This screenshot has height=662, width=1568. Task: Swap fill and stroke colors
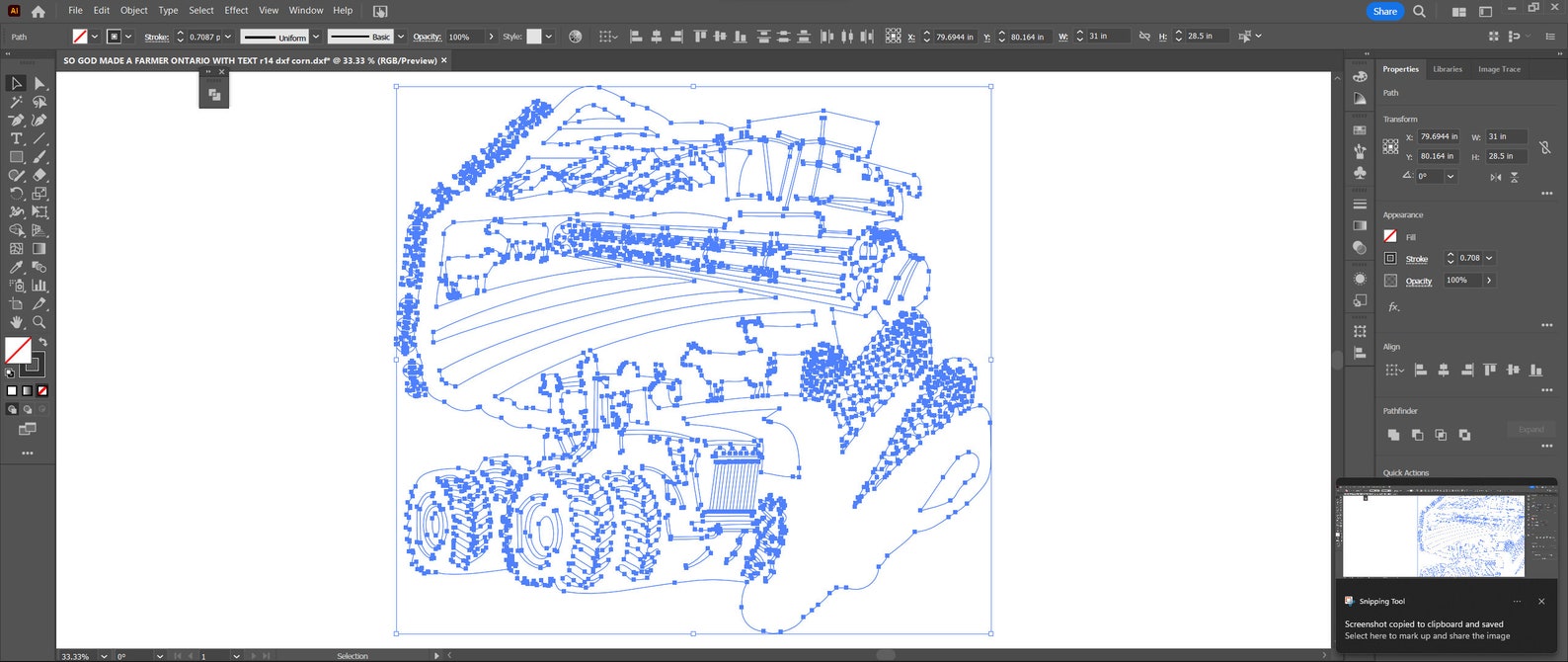pyautogui.click(x=42, y=342)
